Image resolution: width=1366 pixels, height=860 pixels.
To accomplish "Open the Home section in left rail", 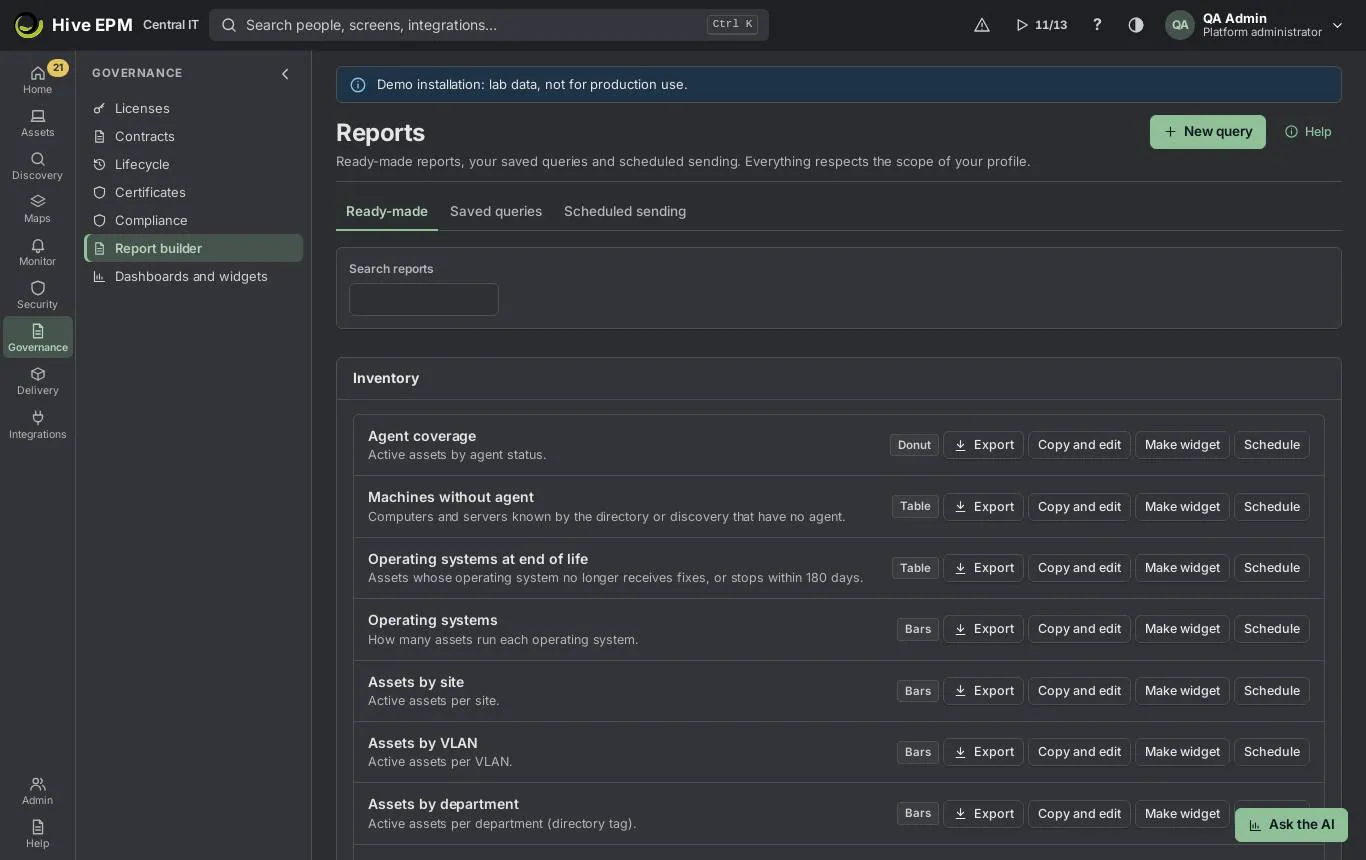I will point(37,79).
